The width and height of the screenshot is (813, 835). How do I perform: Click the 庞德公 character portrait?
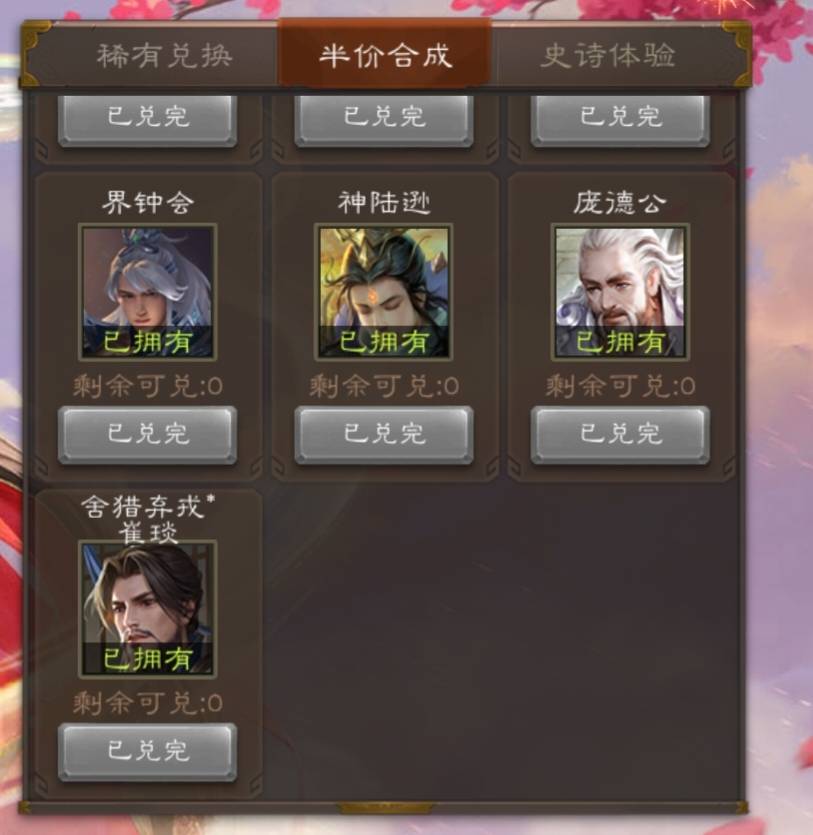point(620,292)
